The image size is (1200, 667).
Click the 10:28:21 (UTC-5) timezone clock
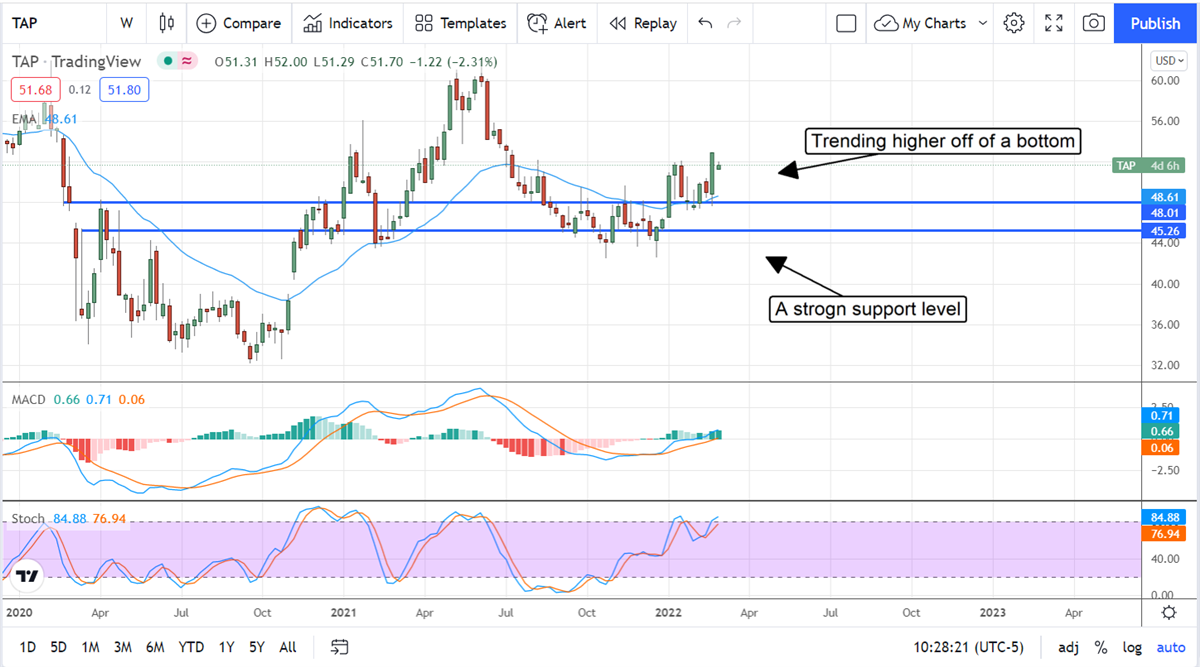coord(968,647)
